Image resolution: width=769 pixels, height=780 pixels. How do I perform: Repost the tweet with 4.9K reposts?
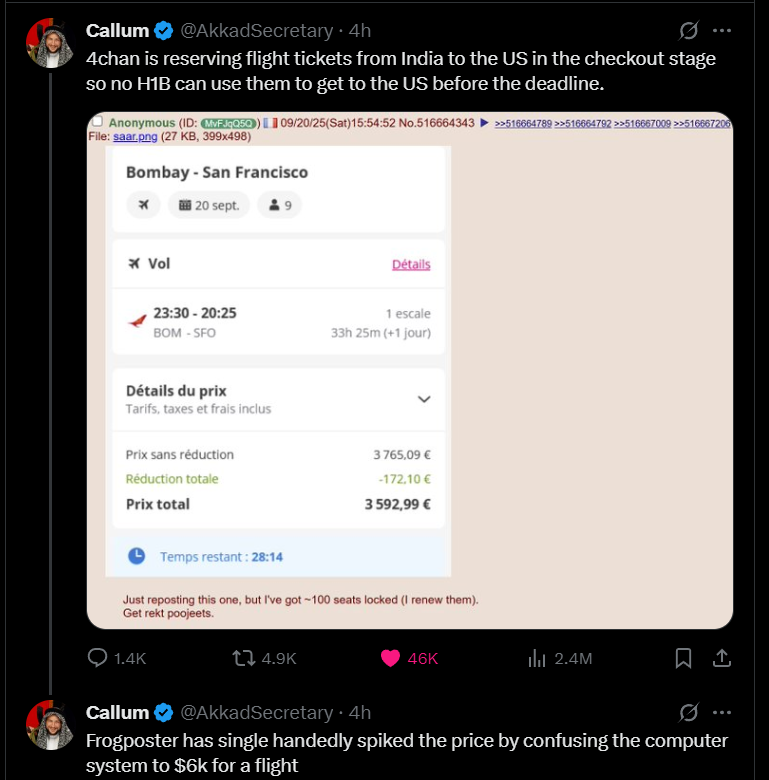click(243, 658)
